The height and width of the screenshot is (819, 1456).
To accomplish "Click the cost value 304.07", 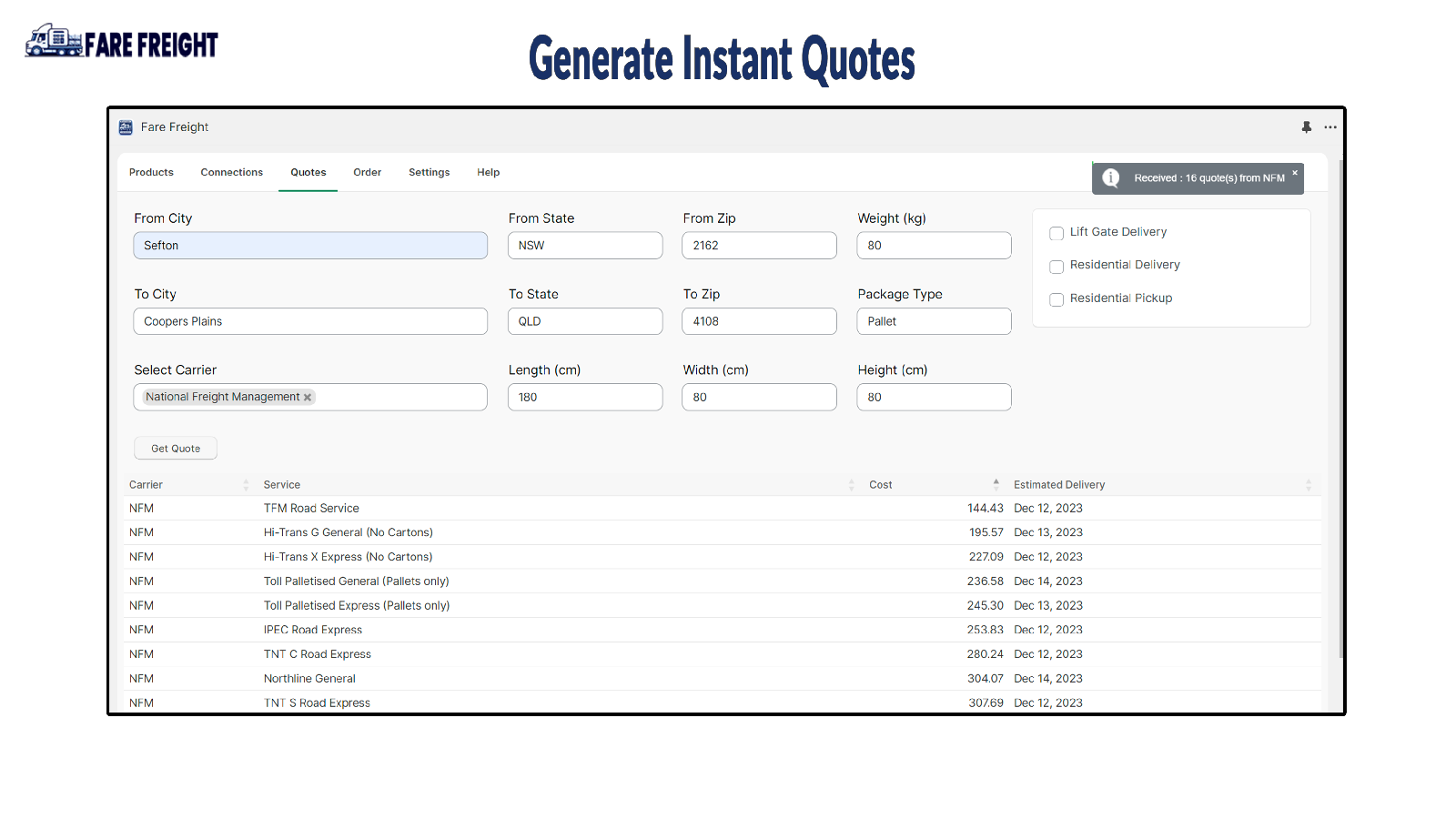I will tap(986, 679).
